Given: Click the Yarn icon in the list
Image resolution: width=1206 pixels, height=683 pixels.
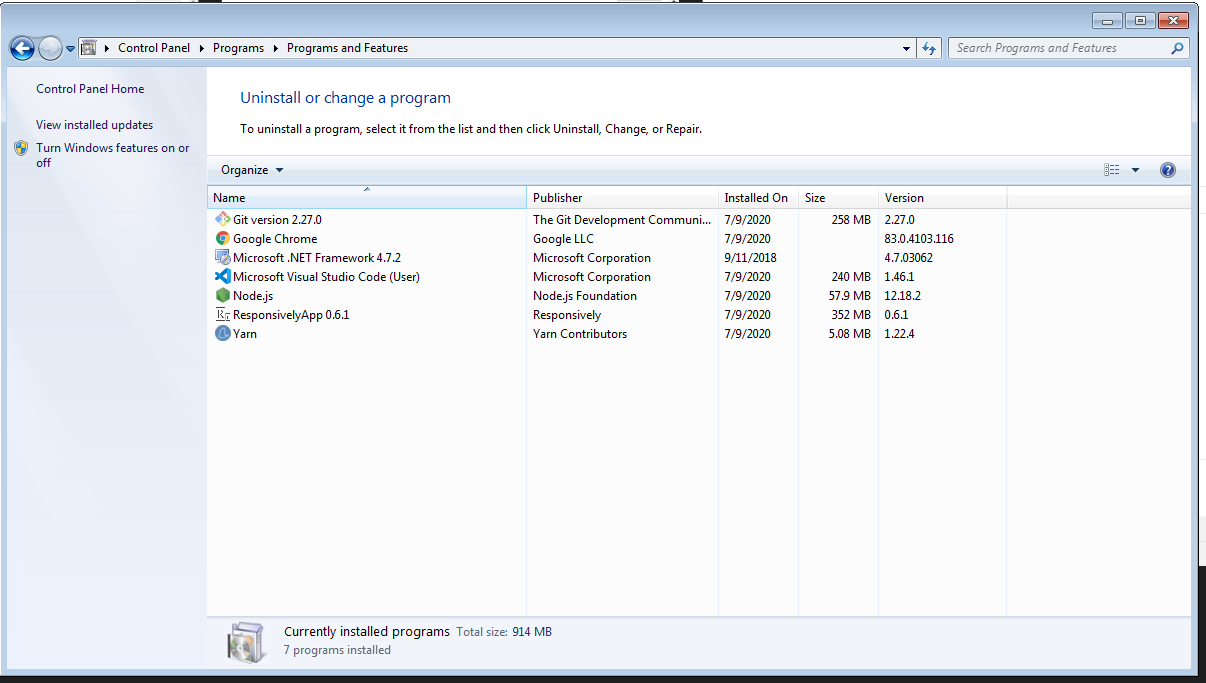Looking at the screenshot, I should 222,333.
